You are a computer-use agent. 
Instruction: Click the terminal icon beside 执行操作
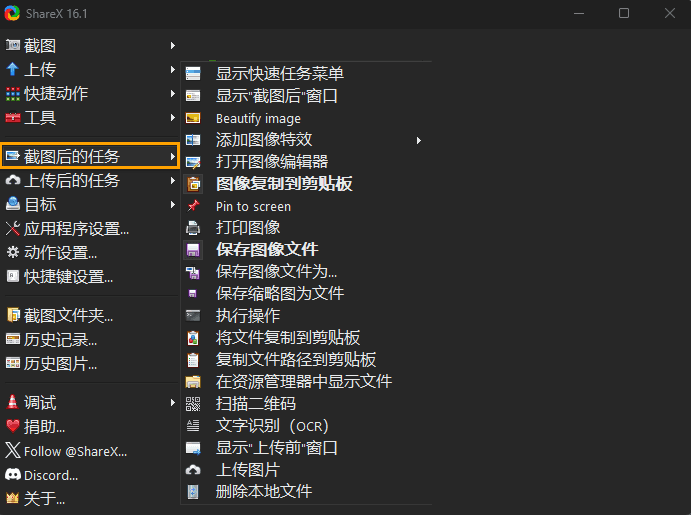point(193,315)
